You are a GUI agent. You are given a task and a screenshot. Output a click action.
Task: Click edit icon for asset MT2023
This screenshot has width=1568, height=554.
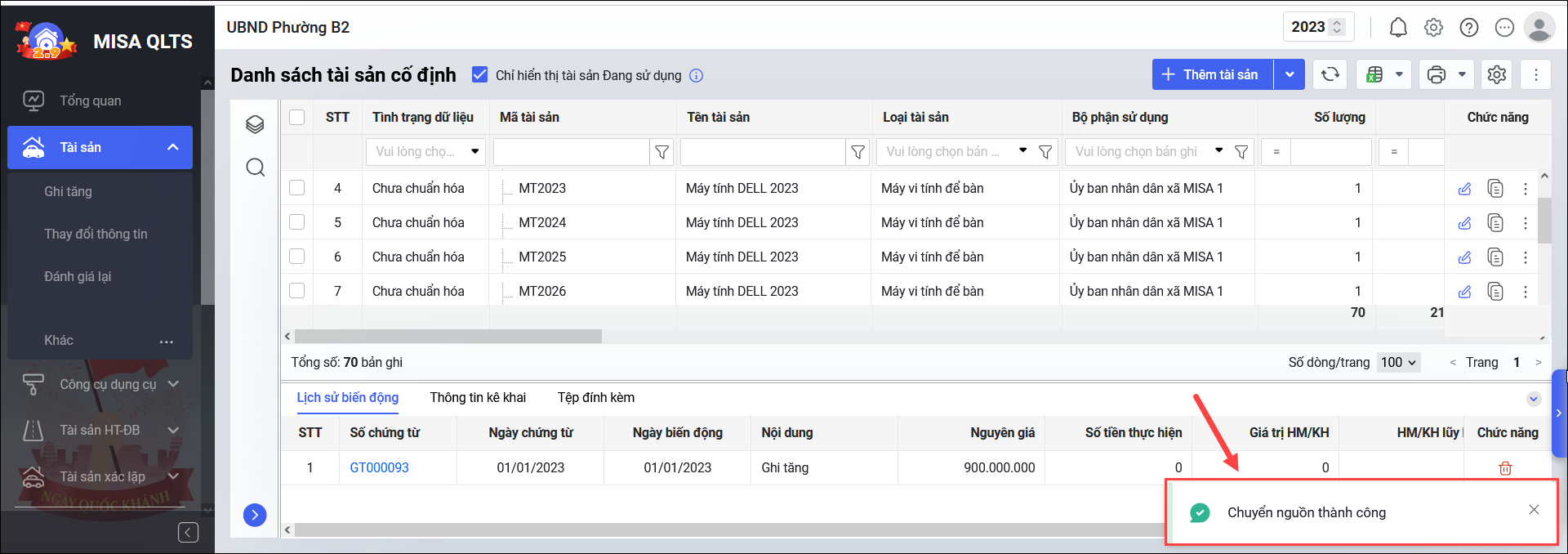point(1464,189)
